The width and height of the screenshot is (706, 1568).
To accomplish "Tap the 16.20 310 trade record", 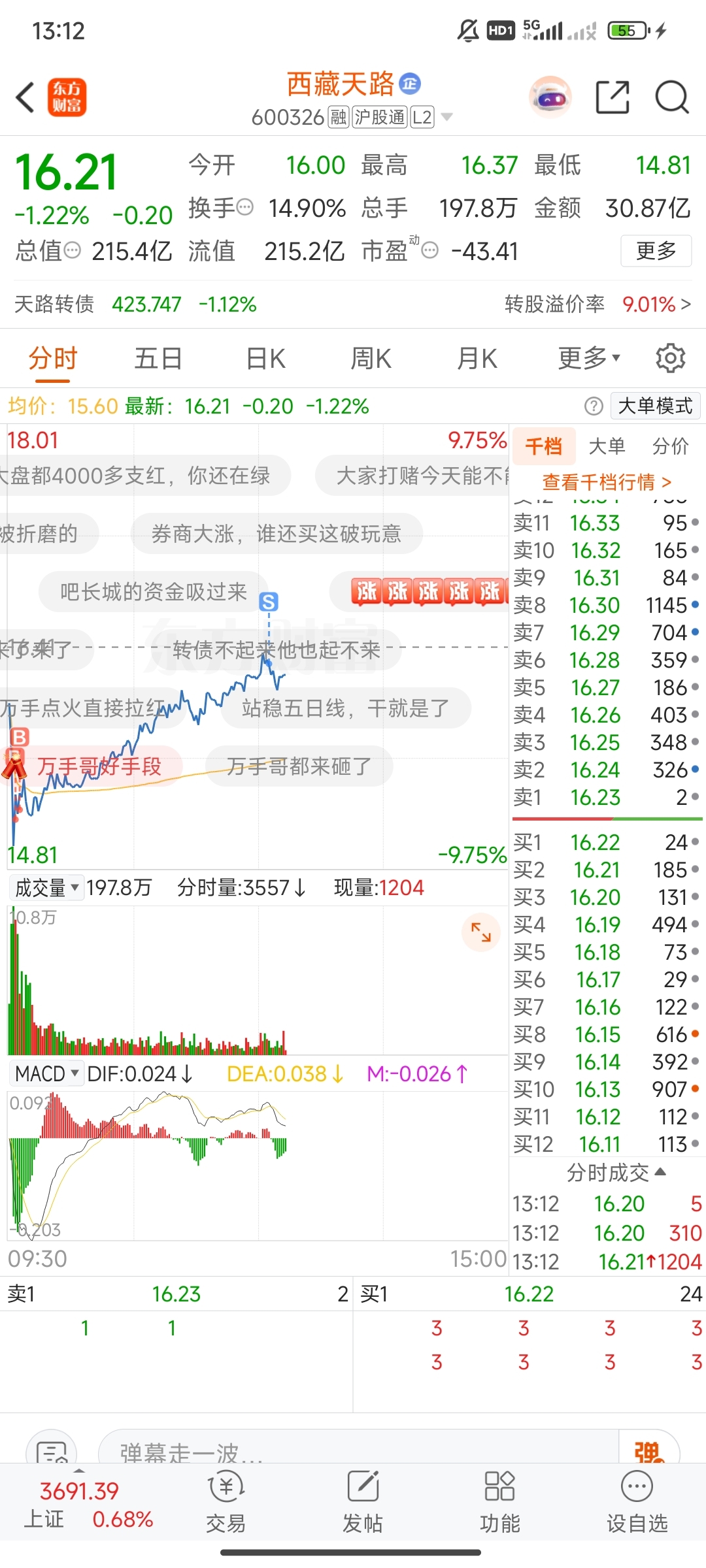I will click(x=607, y=1233).
